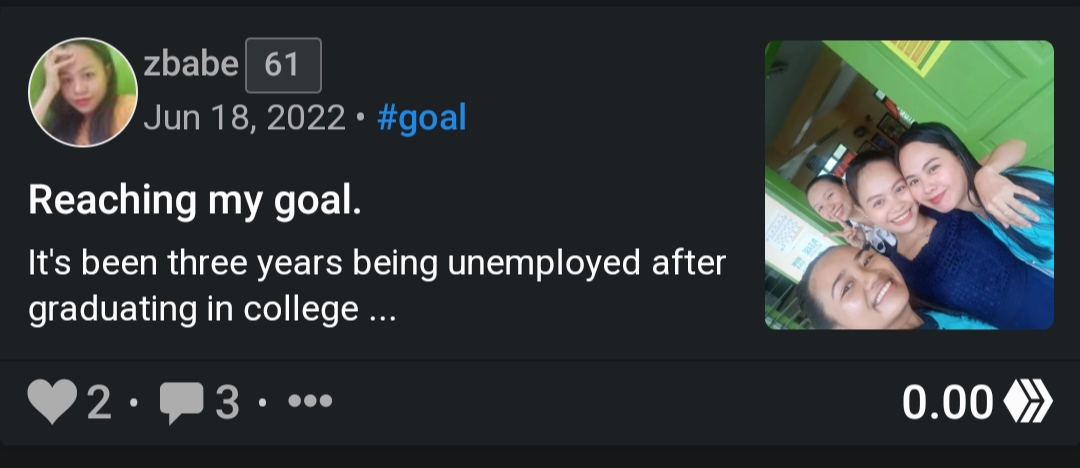1080x468 pixels.
Task: Click 'graduating in college' excerpt line
Action: coord(192,310)
